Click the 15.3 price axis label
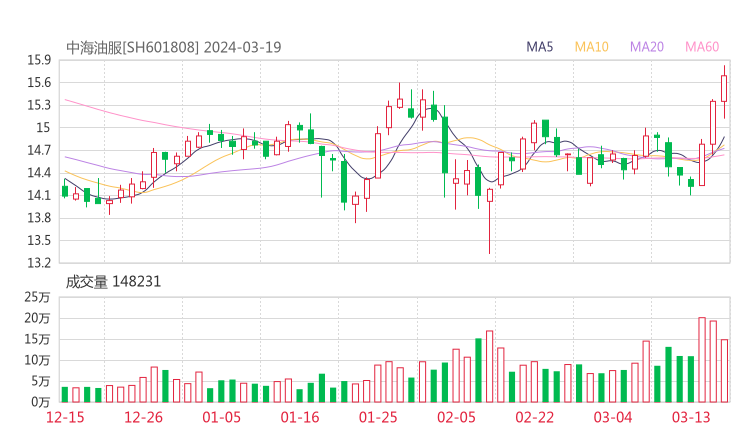Viewport: 740px width, 440px height. [39, 105]
